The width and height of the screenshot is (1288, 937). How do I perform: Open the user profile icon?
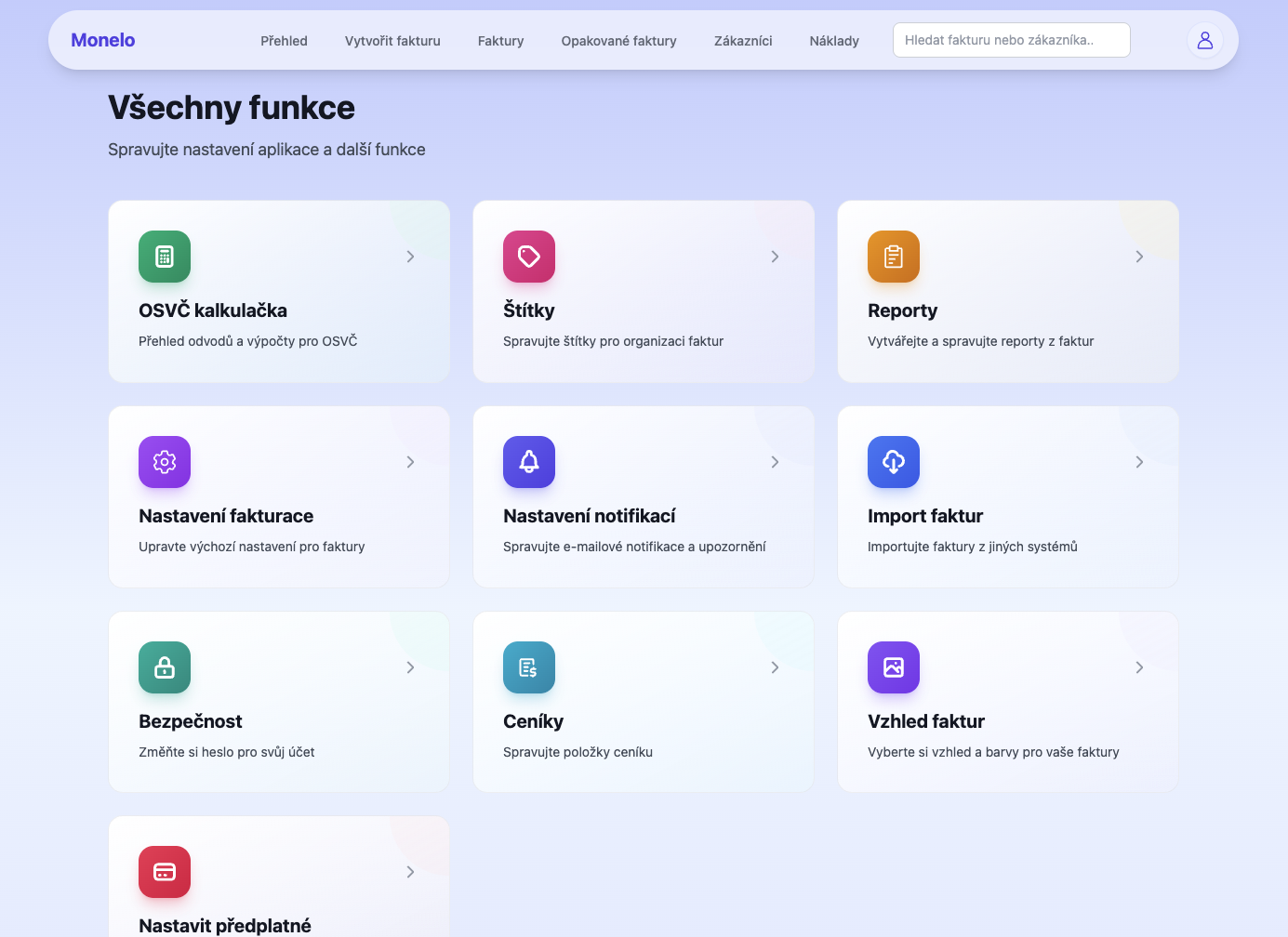[1205, 40]
